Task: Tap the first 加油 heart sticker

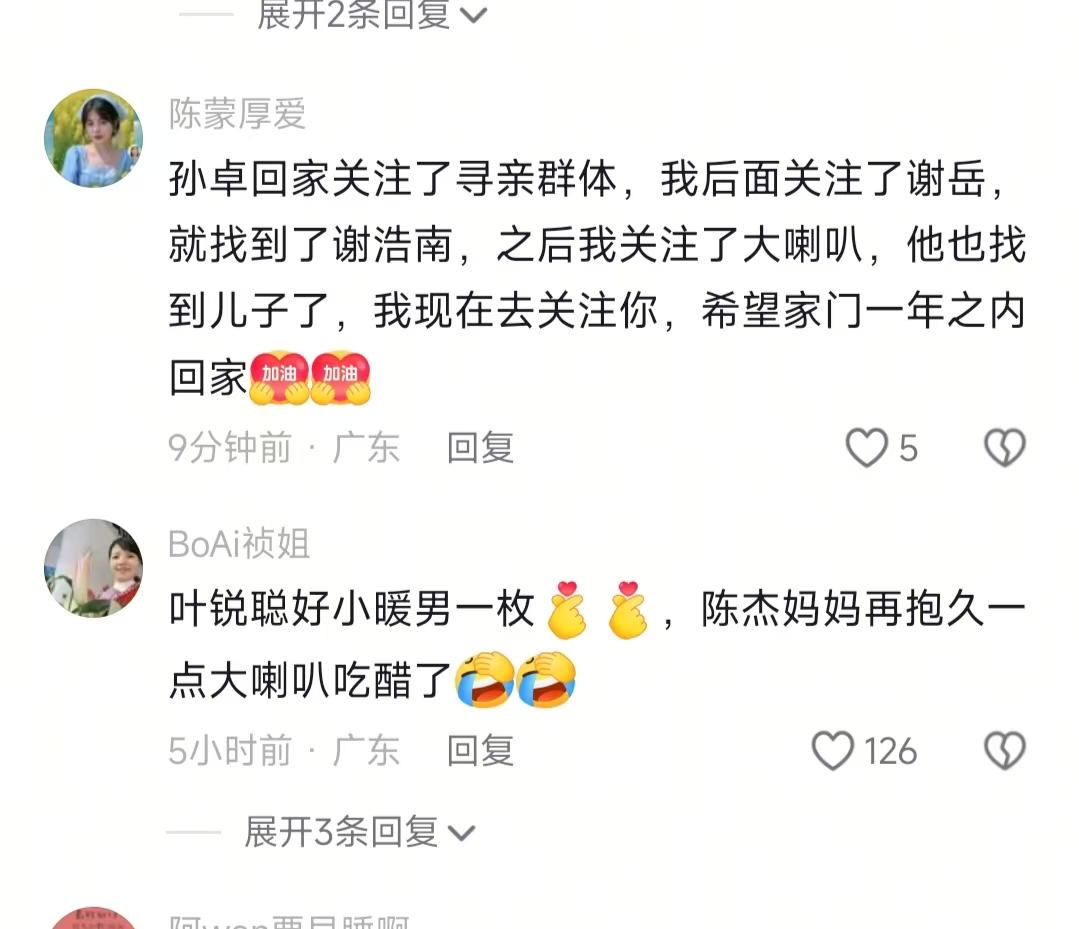Action: tap(279, 378)
